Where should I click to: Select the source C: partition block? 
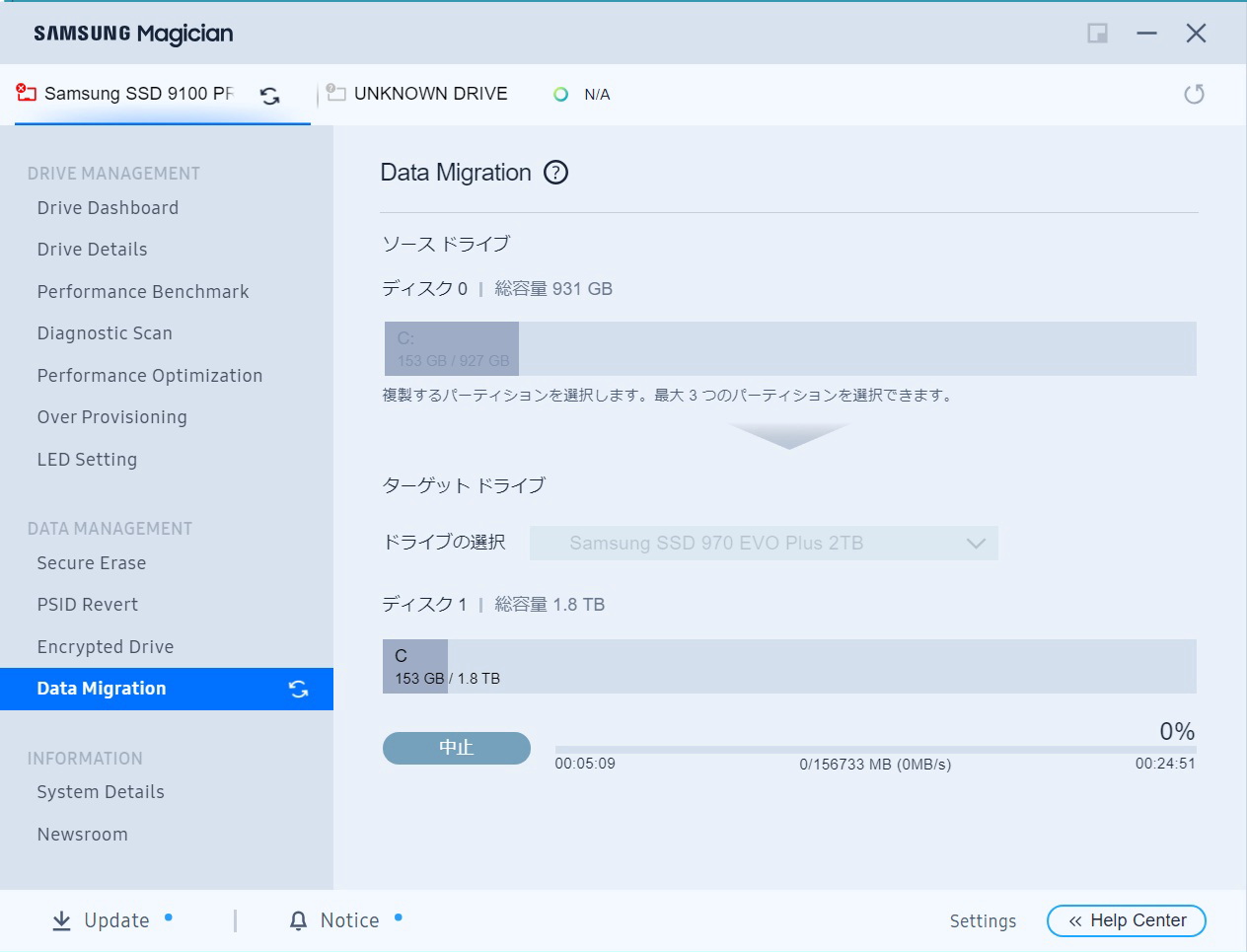point(452,348)
